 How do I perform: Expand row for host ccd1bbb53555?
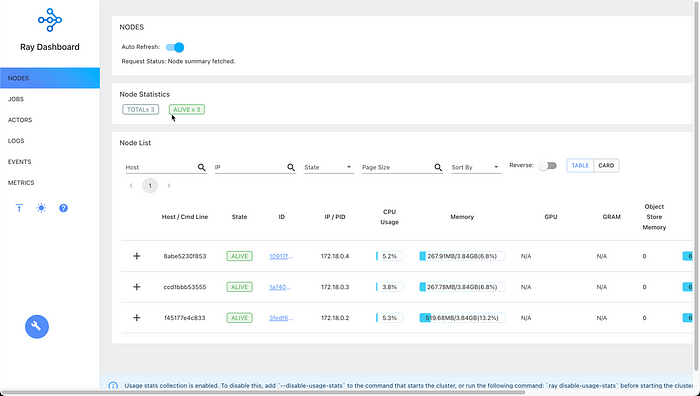click(x=137, y=287)
